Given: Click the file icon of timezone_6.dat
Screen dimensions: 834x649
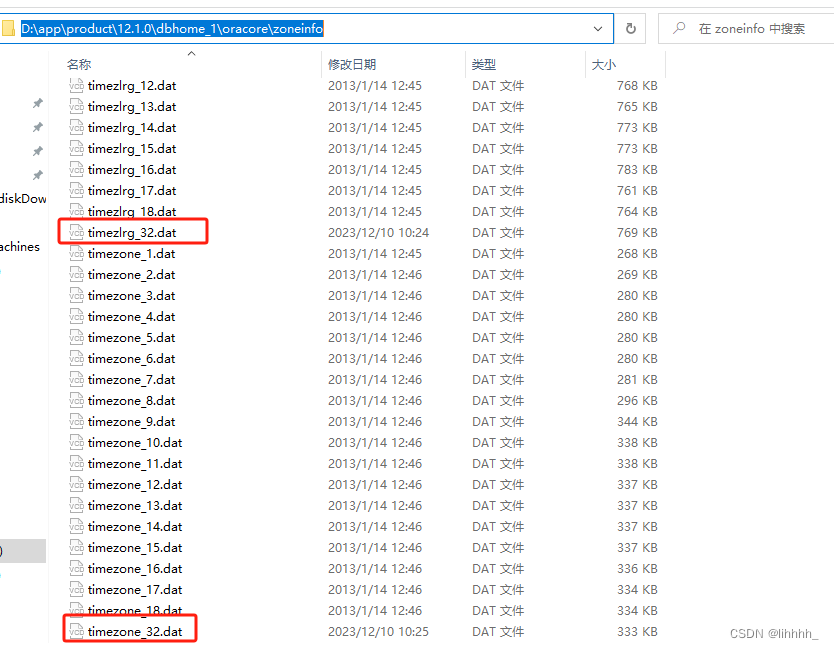Looking at the screenshot, I should pos(77,359).
